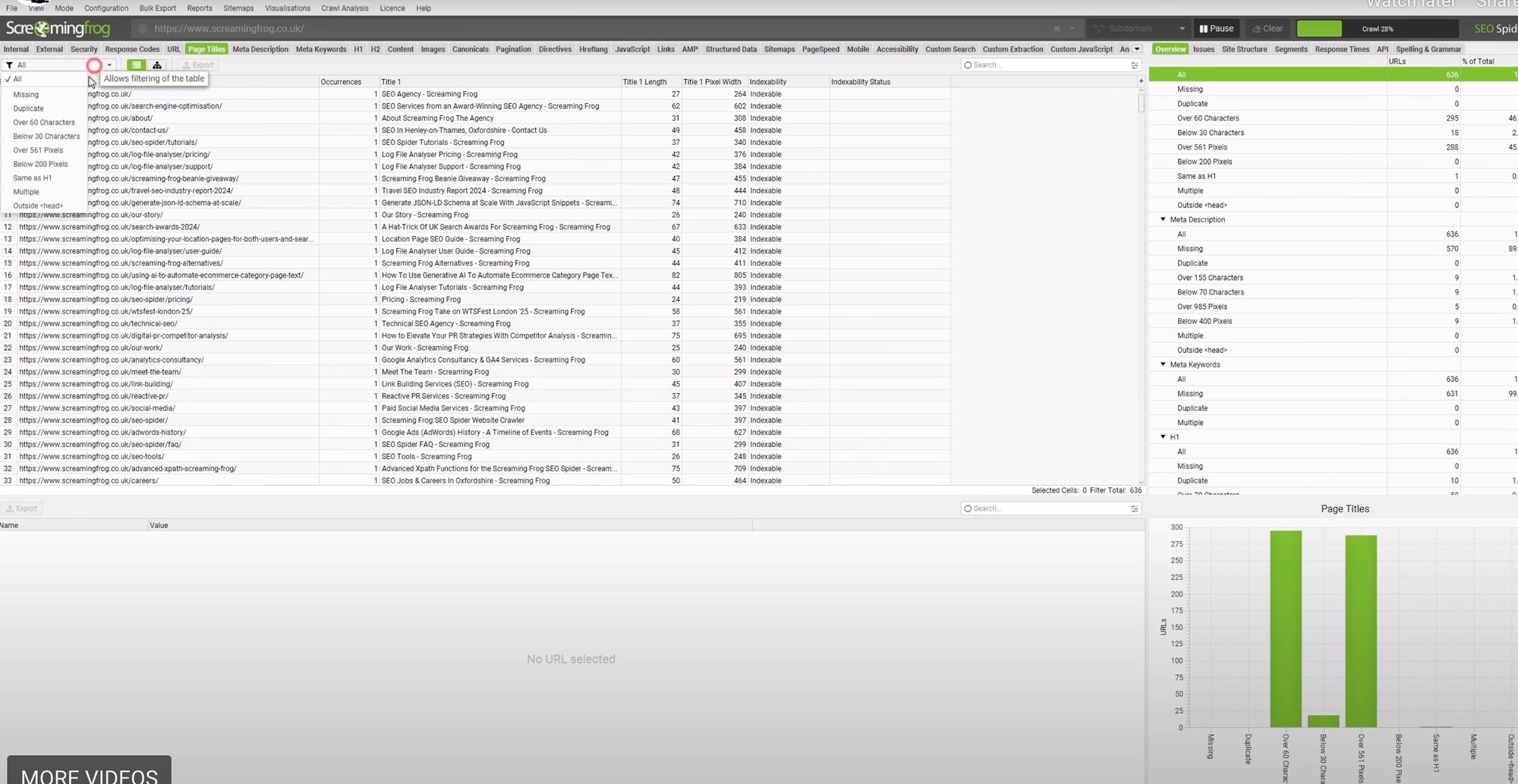Screen dimensions: 1518x784
Task: Choose Same as H1 filter option
Action: [33, 178]
